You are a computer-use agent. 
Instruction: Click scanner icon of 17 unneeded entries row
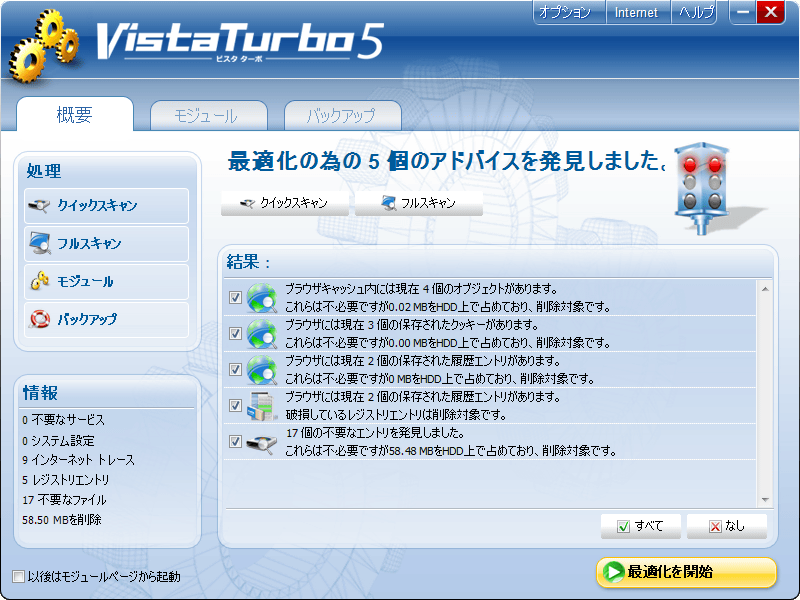(262, 442)
